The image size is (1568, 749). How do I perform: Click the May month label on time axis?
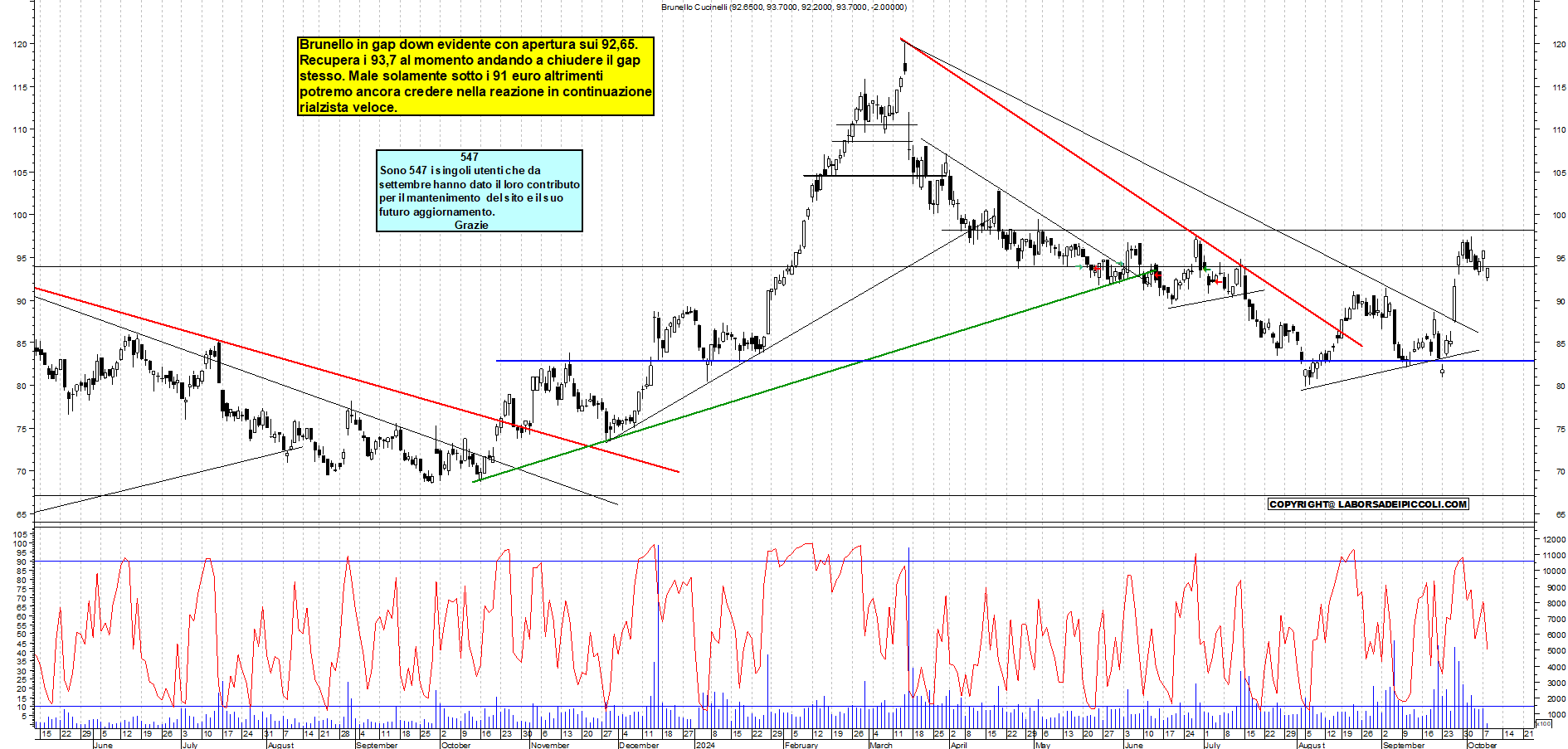[1043, 745]
